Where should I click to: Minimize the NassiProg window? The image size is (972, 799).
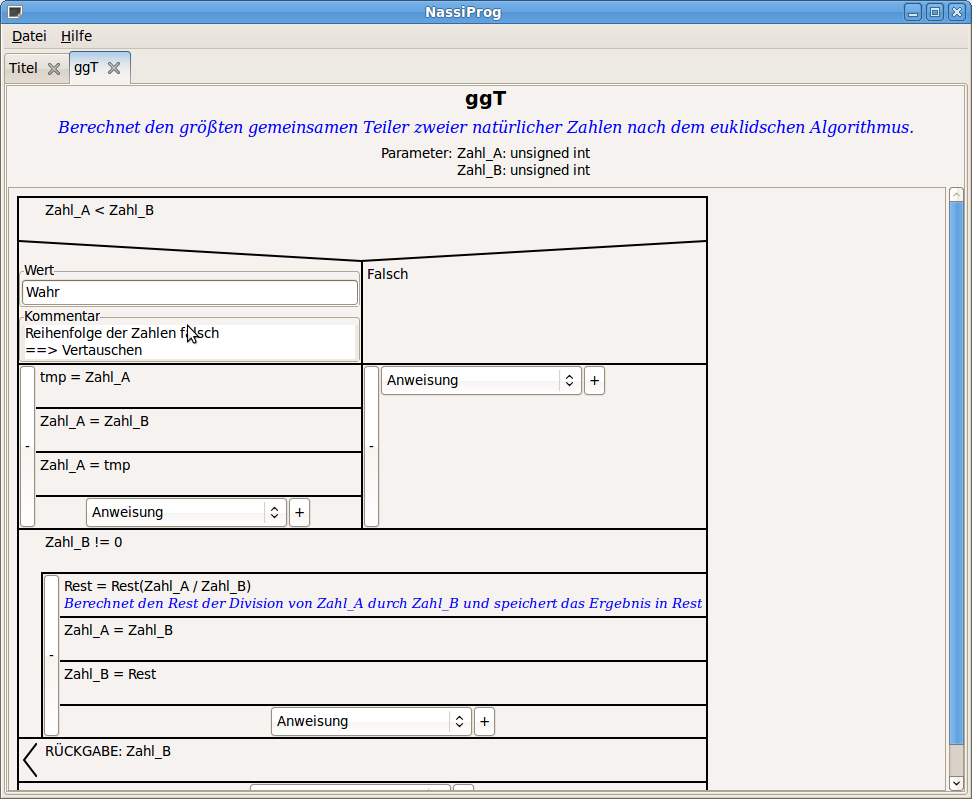pyautogui.click(x=912, y=12)
